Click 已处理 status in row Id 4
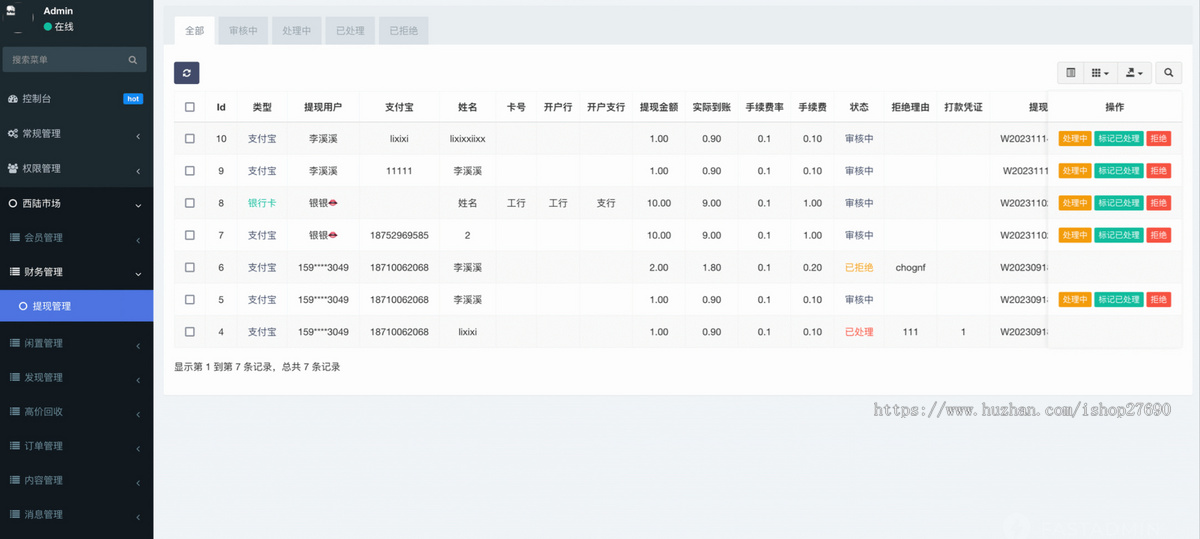Image resolution: width=1200 pixels, height=539 pixels. click(859, 331)
